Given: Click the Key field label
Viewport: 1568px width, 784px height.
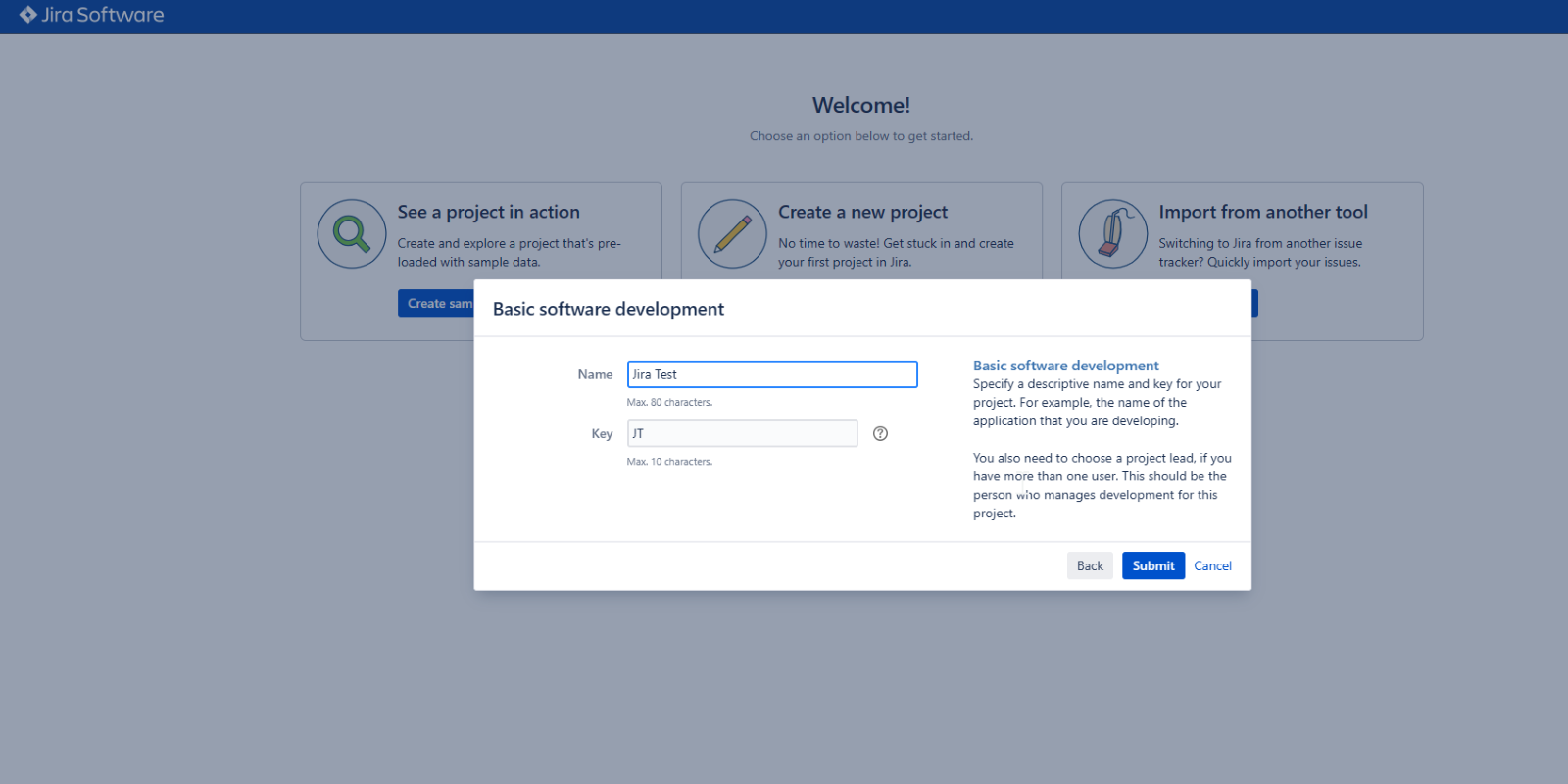Looking at the screenshot, I should click(x=602, y=433).
